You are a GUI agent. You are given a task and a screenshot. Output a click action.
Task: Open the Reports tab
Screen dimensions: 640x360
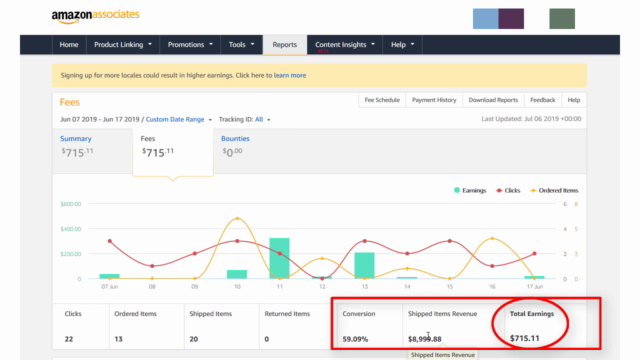[284, 44]
